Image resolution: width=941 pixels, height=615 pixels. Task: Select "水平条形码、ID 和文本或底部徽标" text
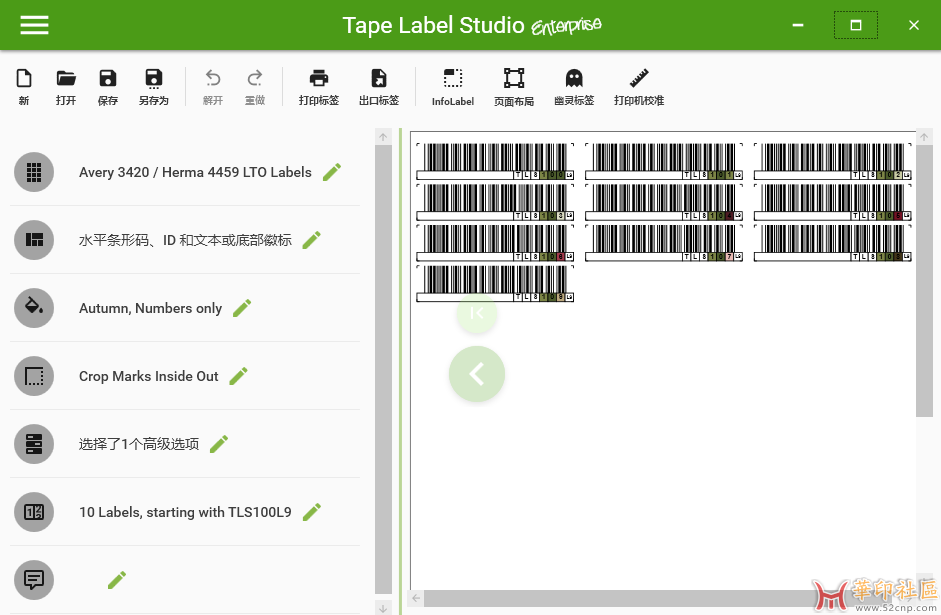click(x=185, y=240)
